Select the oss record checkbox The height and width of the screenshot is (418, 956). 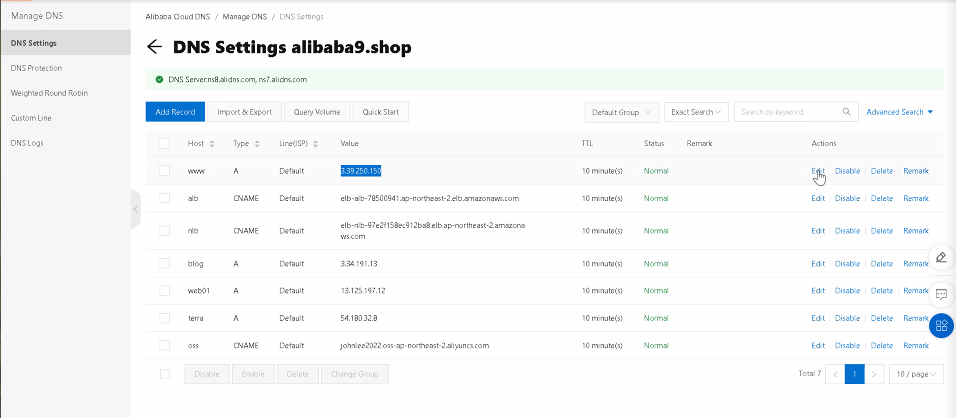(x=165, y=345)
